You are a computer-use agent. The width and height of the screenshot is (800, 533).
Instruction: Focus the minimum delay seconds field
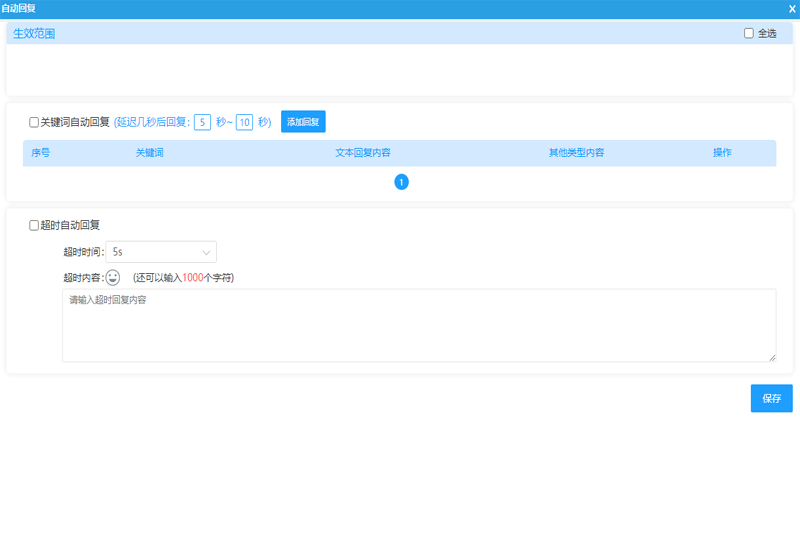click(202, 122)
